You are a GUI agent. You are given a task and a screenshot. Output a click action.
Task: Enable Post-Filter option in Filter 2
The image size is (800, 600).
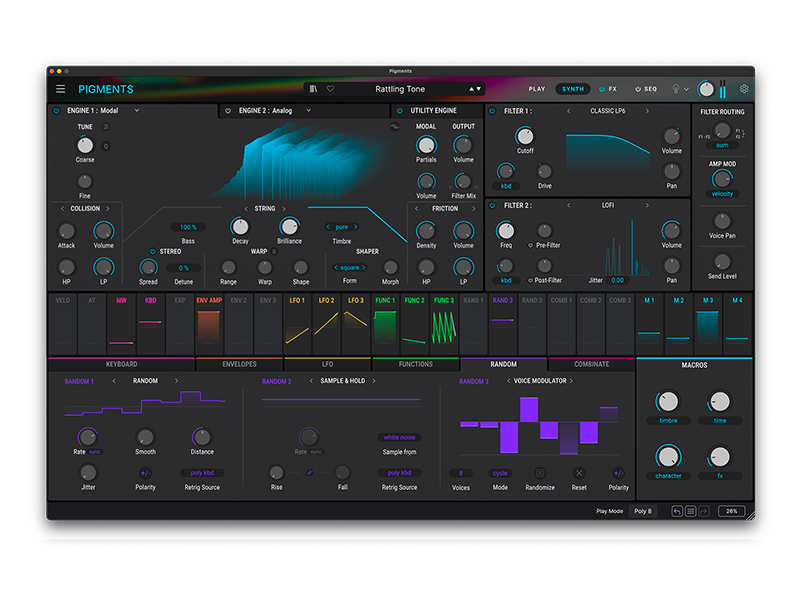[x=531, y=280]
